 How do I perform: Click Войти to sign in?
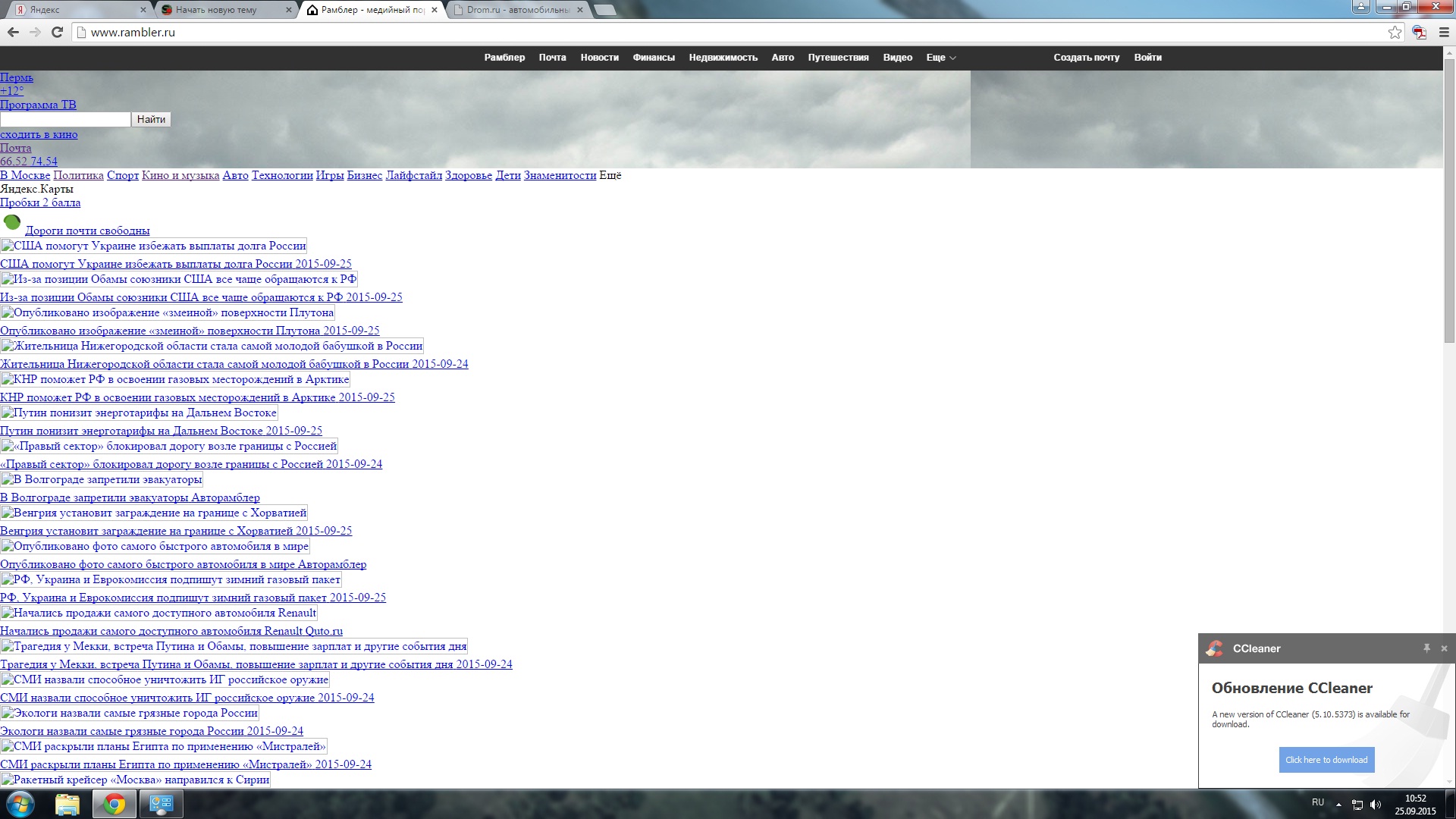click(x=1148, y=58)
